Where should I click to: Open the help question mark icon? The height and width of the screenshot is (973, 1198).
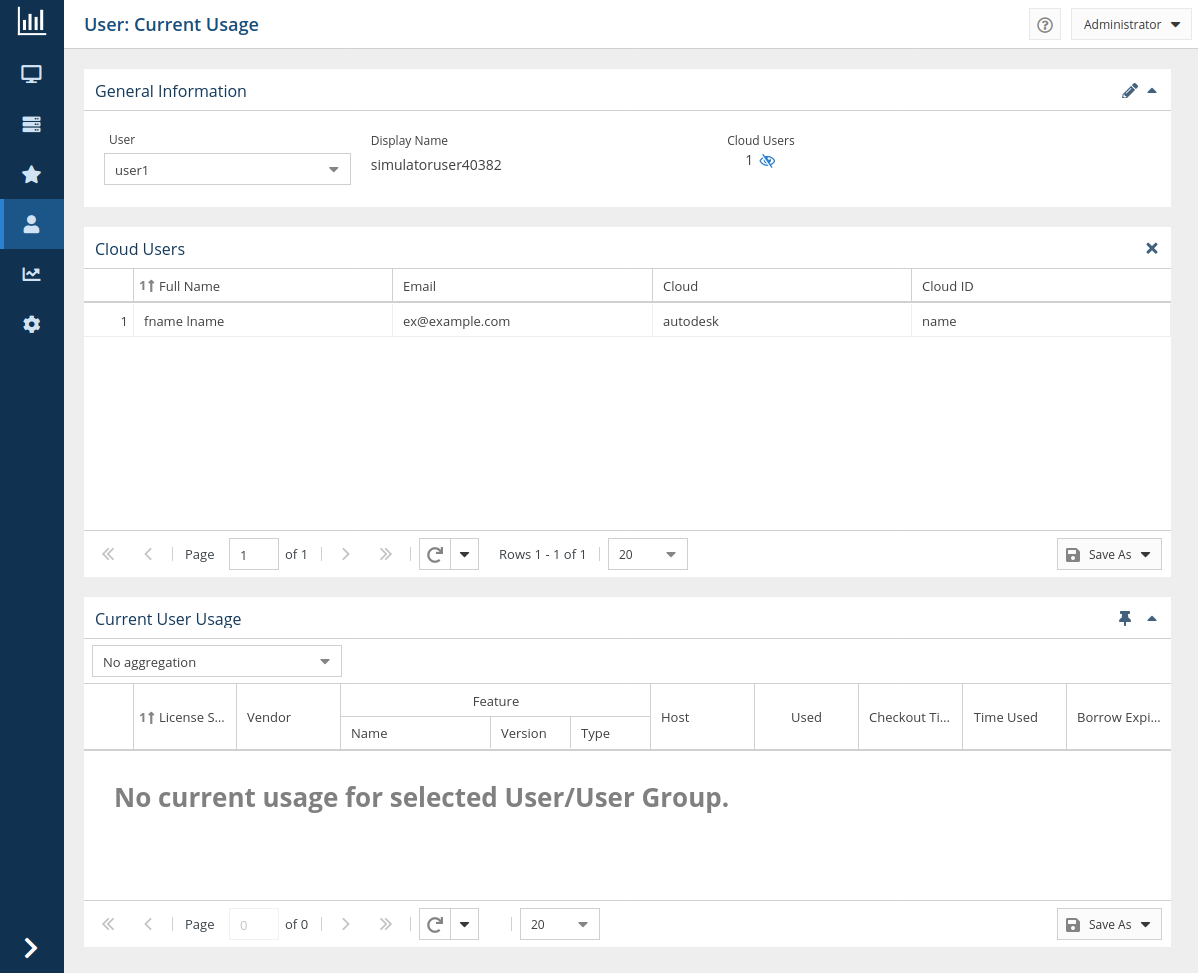1044,25
